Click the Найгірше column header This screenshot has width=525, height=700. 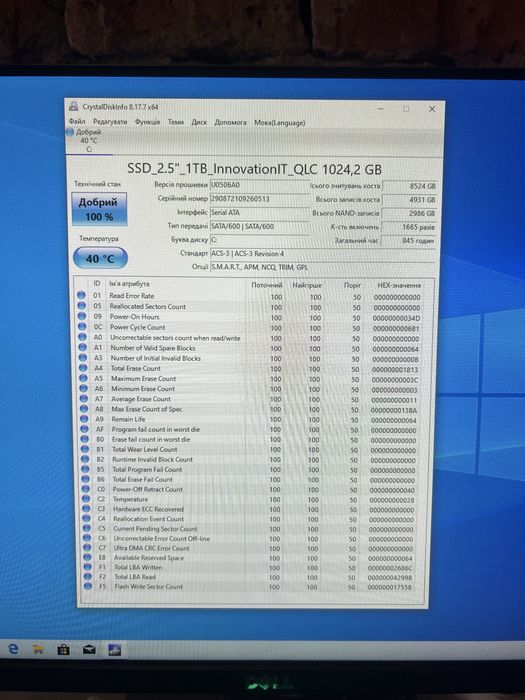coord(307,285)
